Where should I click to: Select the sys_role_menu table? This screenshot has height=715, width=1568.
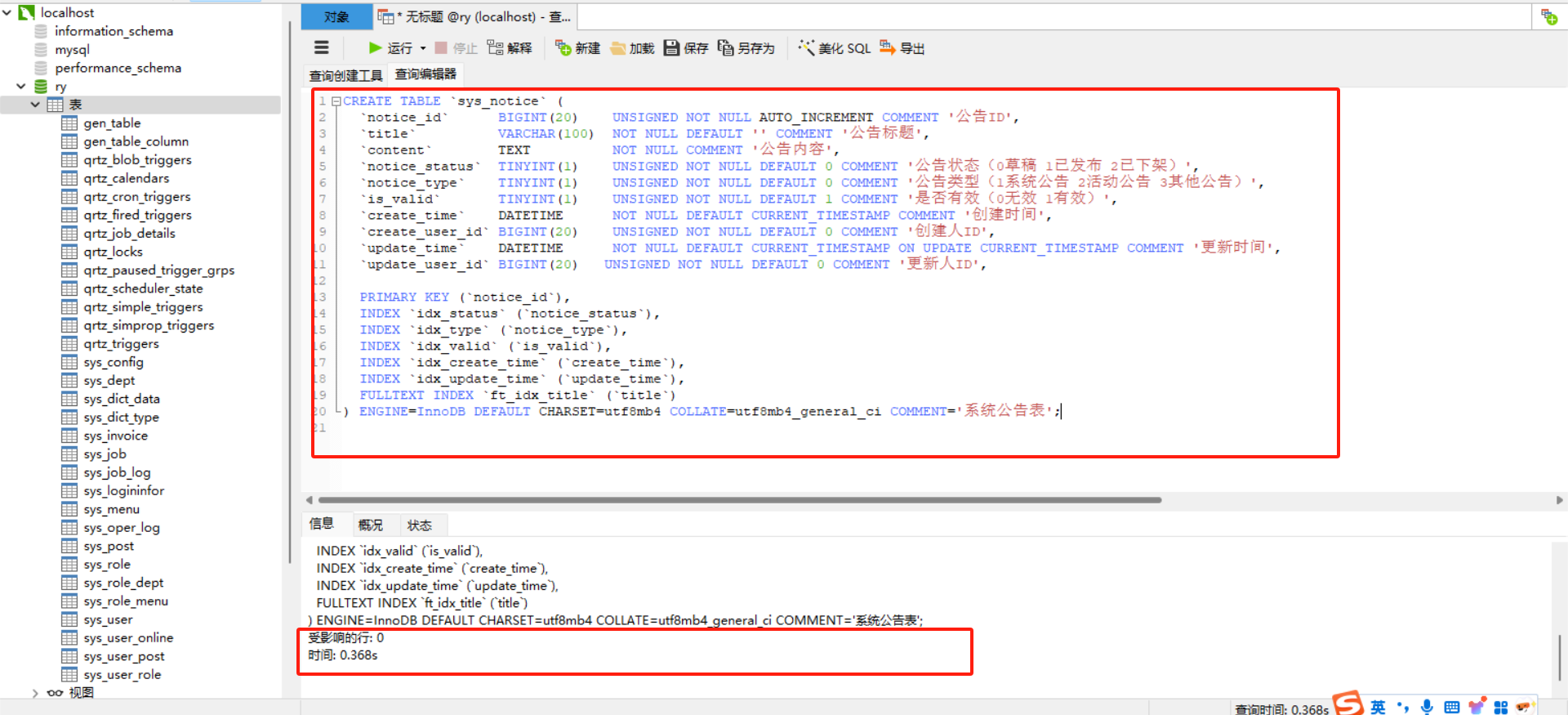click(x=126, y=601)
